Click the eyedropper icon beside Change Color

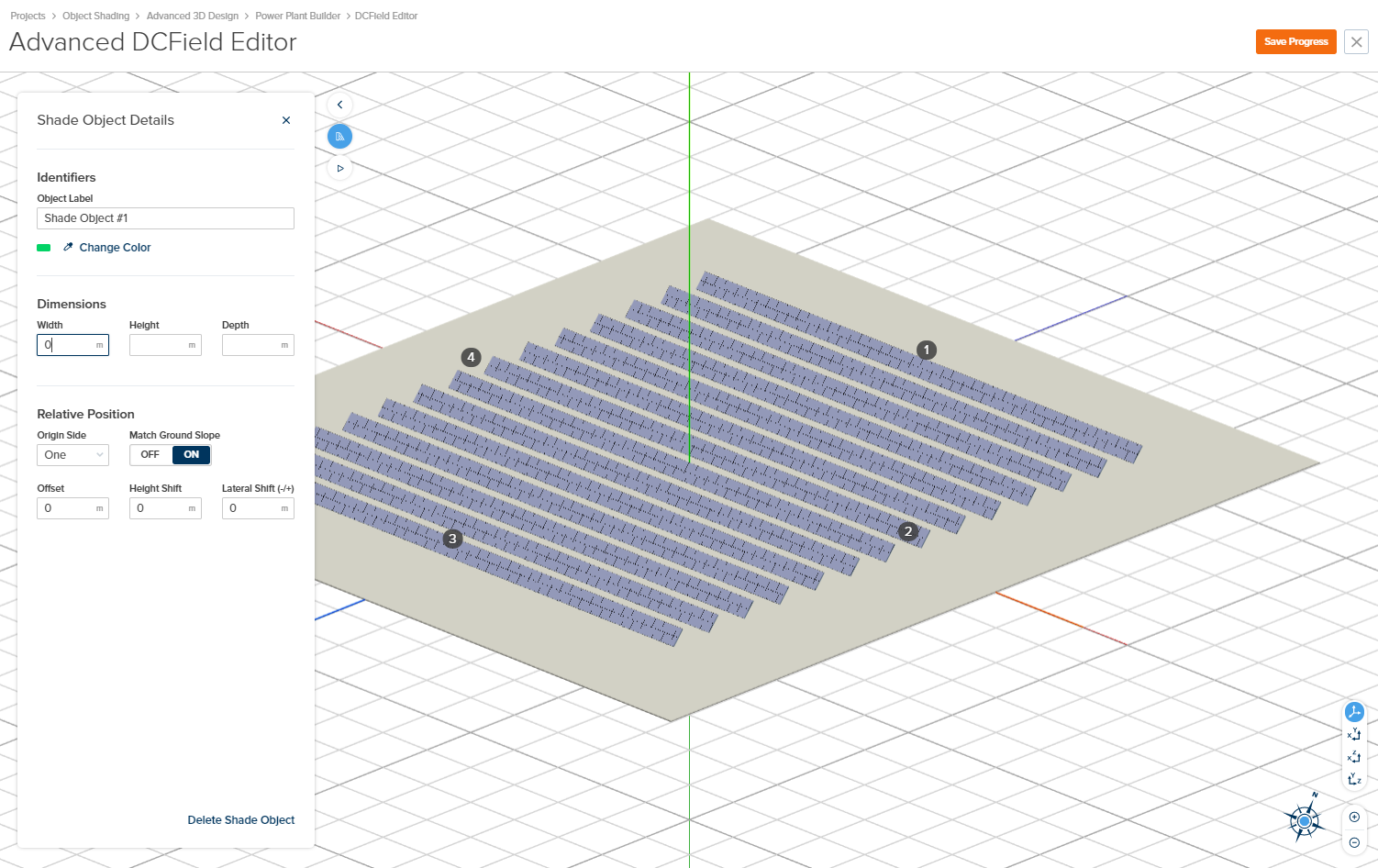[x=68, y=247]
